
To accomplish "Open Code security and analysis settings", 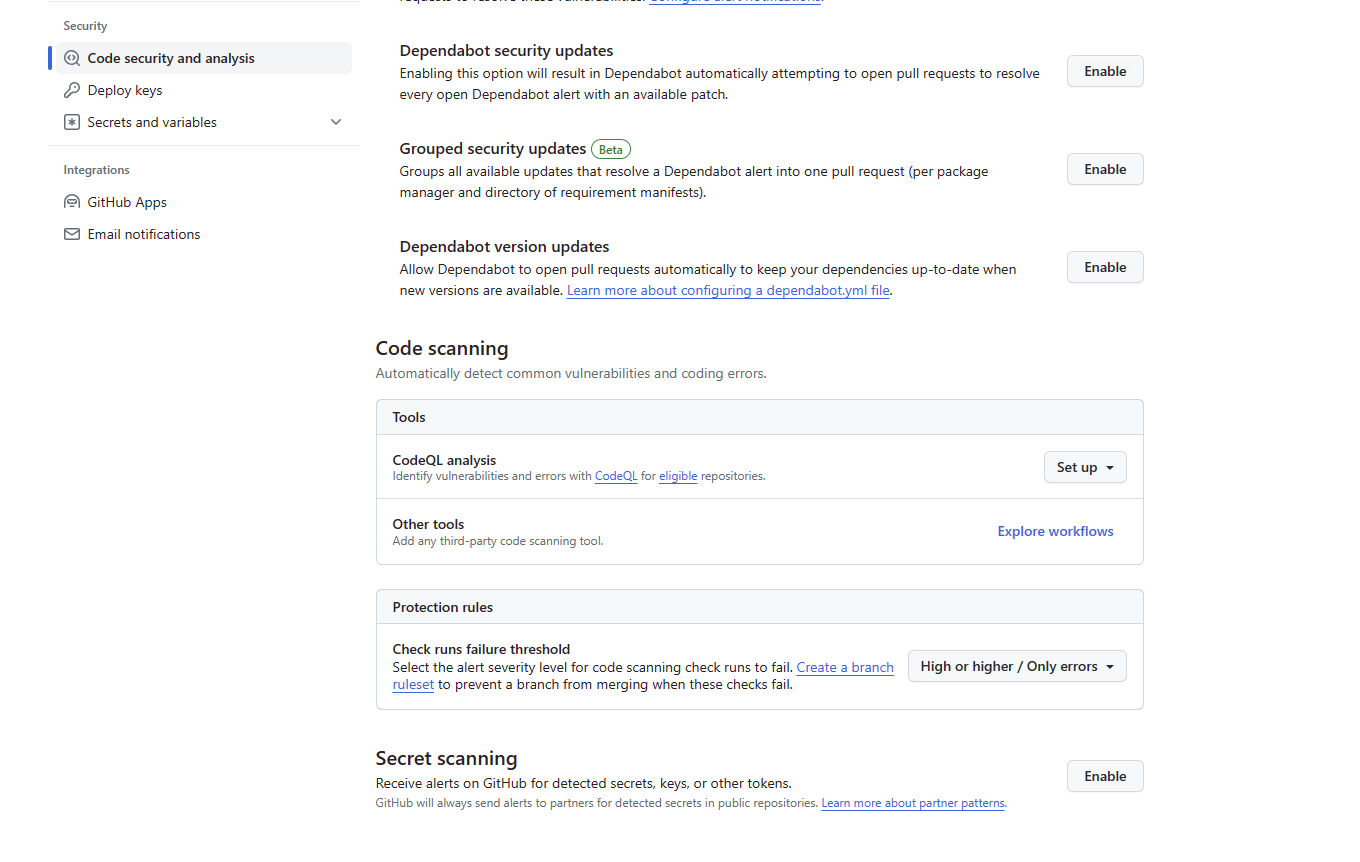I will pyautogui.click(x=204, y=58).
